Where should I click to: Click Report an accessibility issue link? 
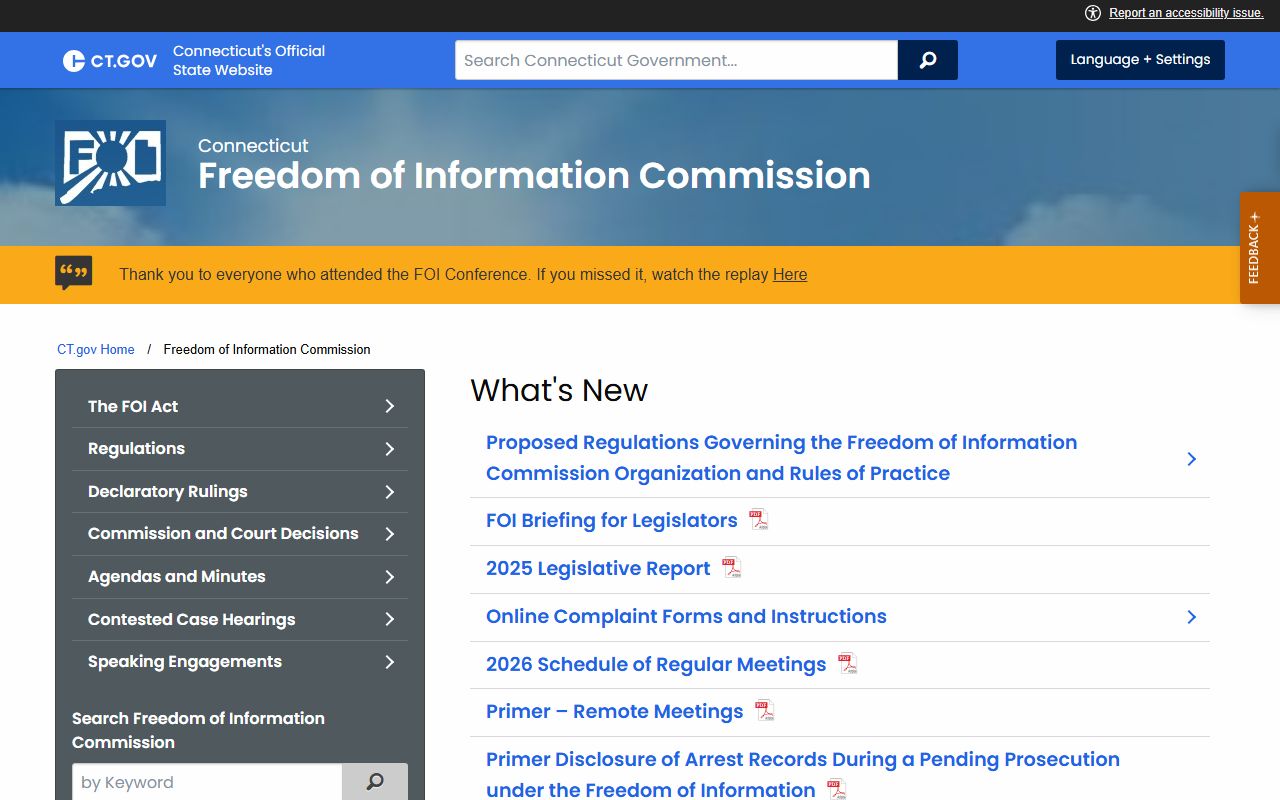1186,13
